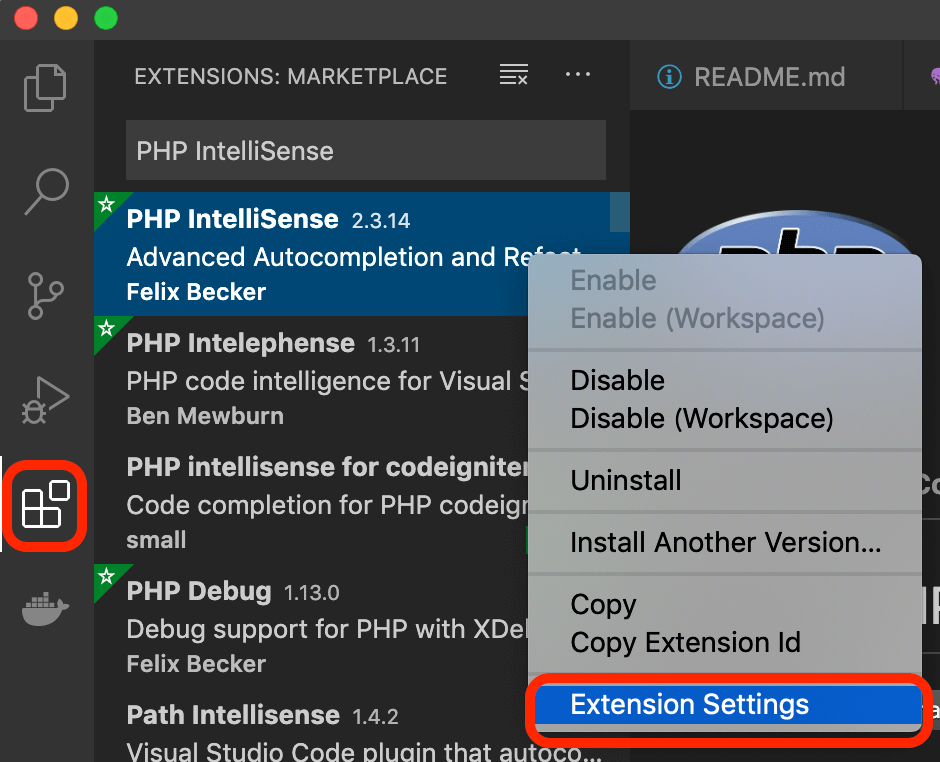Image resolution: width=940 pixels, height=762 pixels.
Task: Click PHP Intelephense recommended star badge
Action: tap(107, 328)
